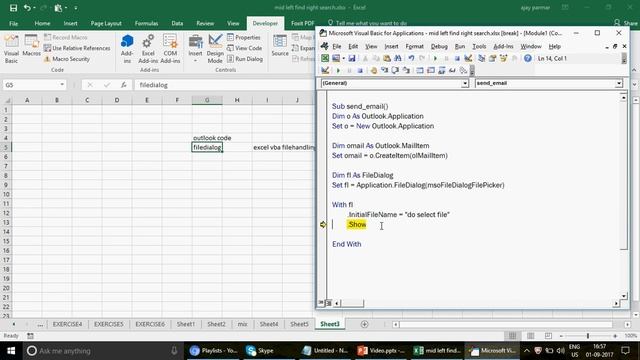
Task: Open the send_email procedure dropdown
Action: [619, 83]
